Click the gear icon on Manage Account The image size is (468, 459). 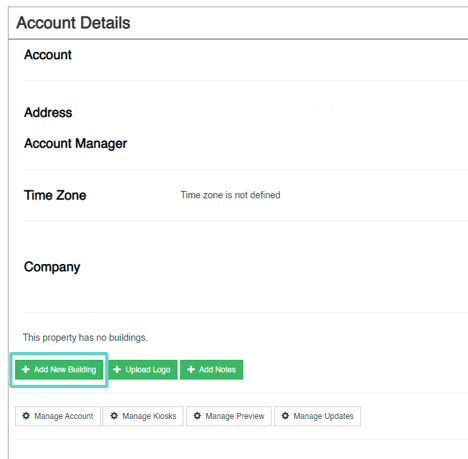tap(26, 416)
